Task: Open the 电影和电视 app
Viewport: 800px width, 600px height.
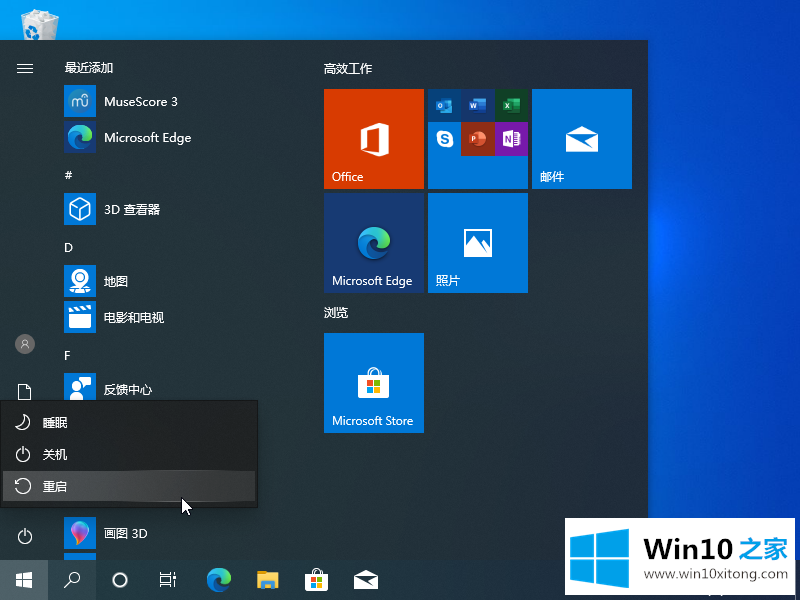Action: [115, 317]
